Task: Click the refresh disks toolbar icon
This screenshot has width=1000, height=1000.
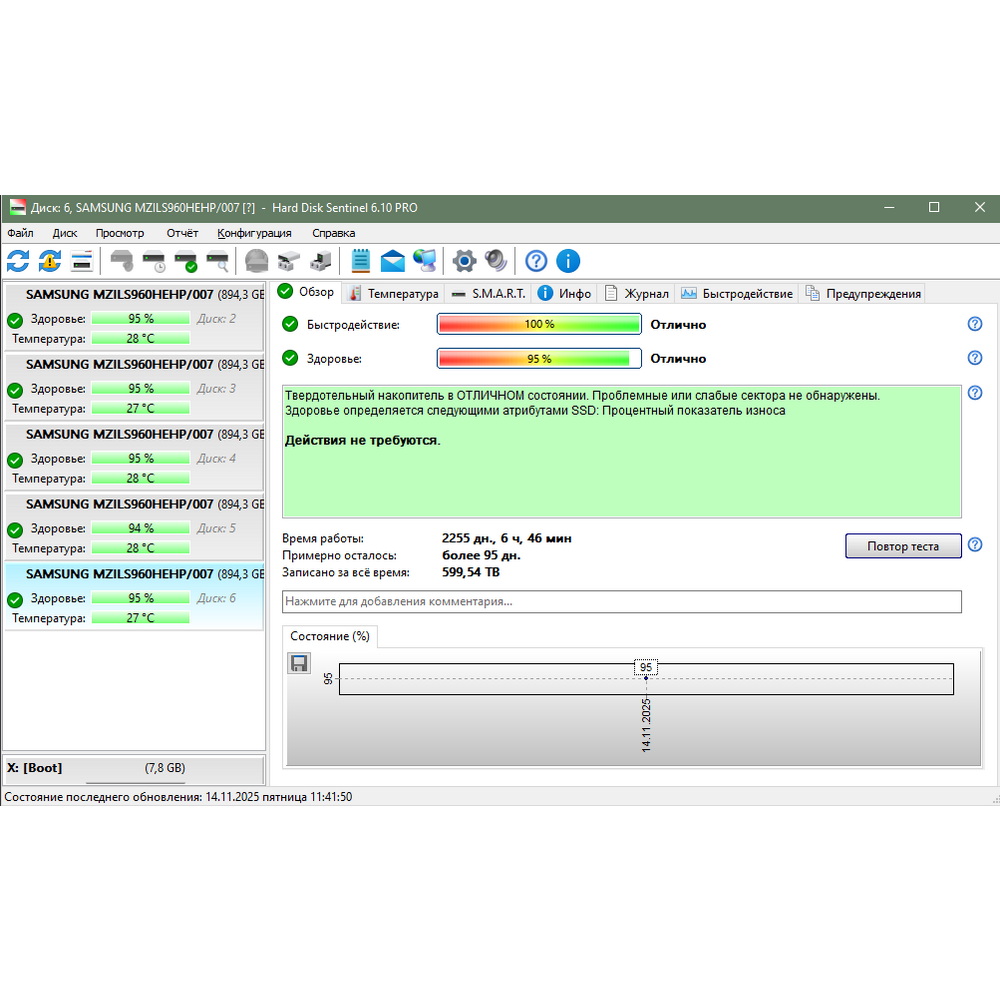Action: (18, 262)
